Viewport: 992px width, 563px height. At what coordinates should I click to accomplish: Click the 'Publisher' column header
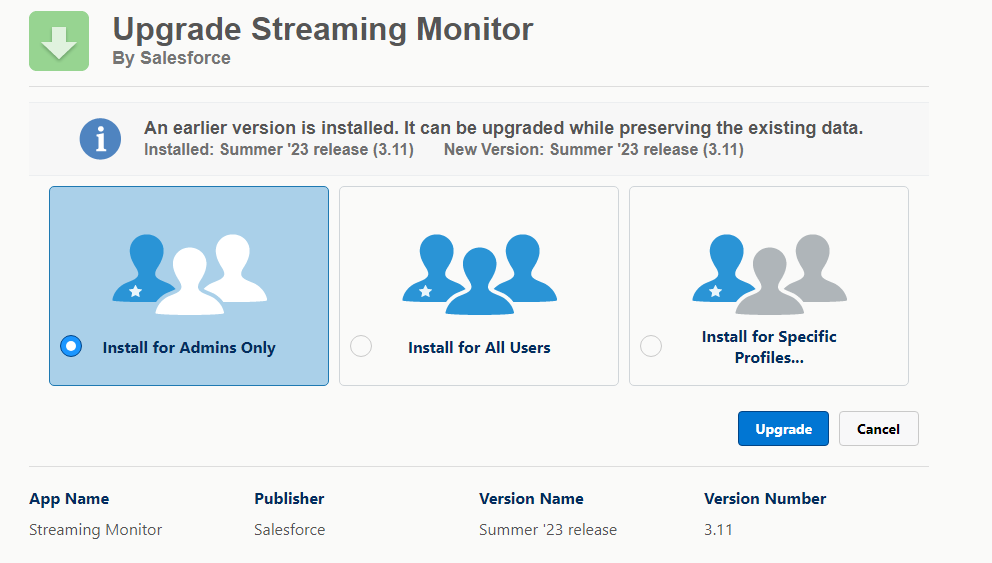coord(289,498)
